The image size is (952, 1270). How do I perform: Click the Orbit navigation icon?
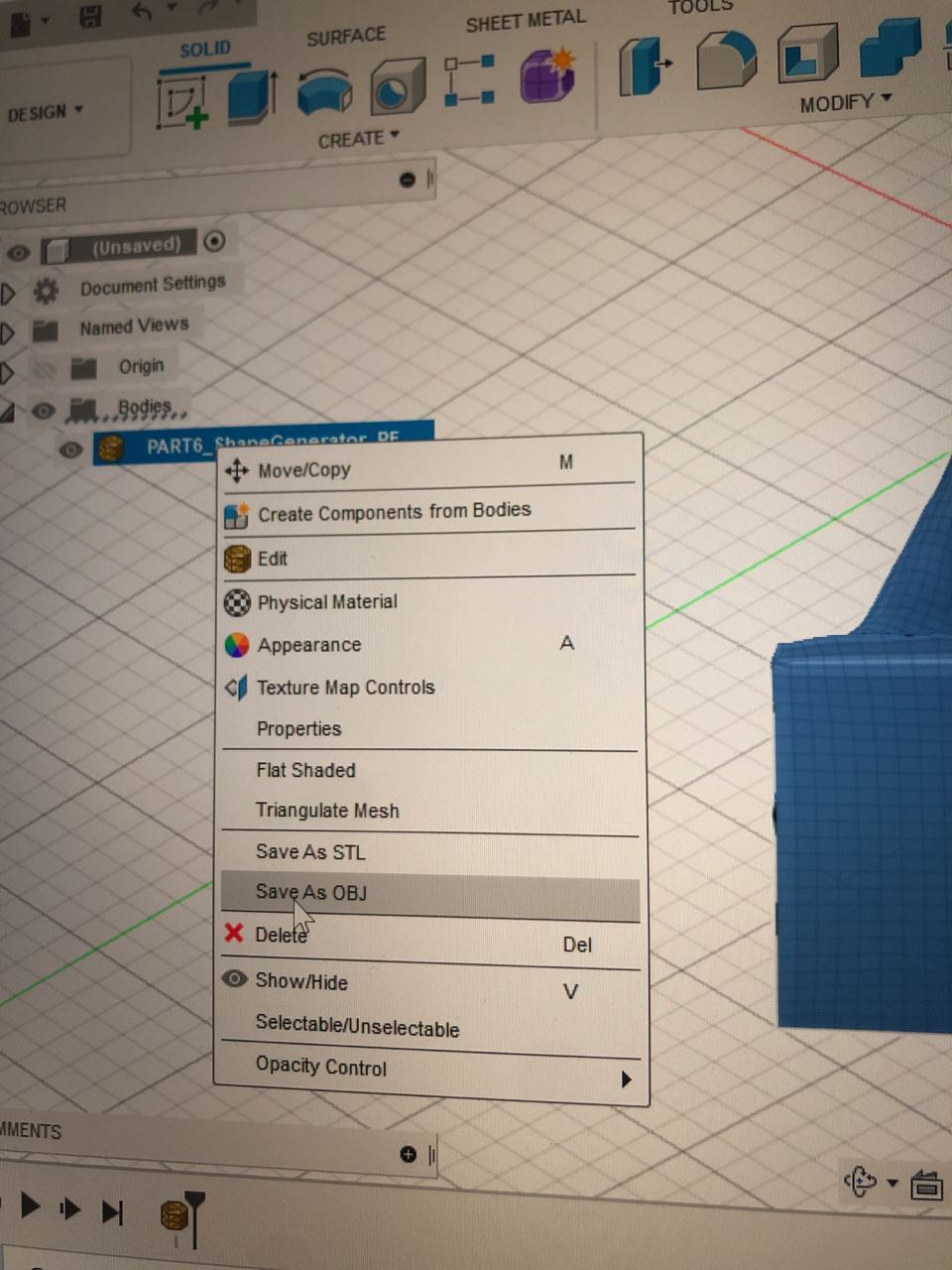pos(860,1181)
